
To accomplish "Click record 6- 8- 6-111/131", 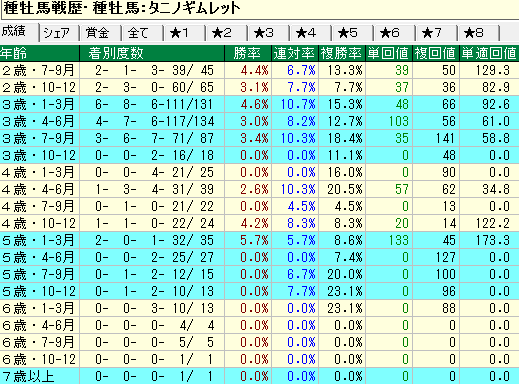I will (154, 104).
